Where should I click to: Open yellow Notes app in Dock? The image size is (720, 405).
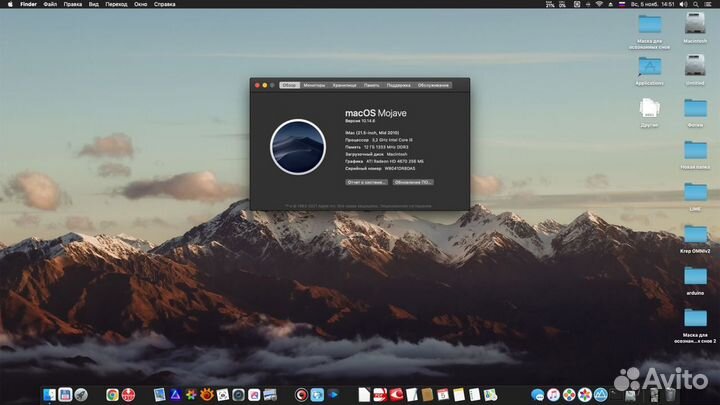459,394
